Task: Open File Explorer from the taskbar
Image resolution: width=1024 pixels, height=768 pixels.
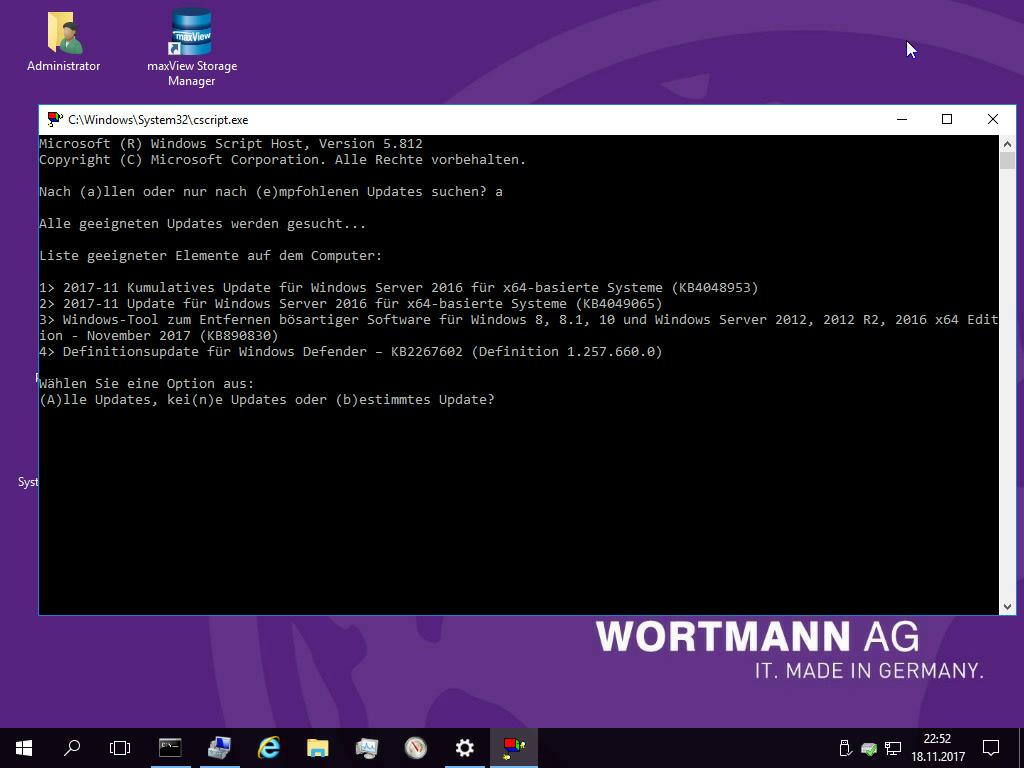Action: tap(317, 747)
